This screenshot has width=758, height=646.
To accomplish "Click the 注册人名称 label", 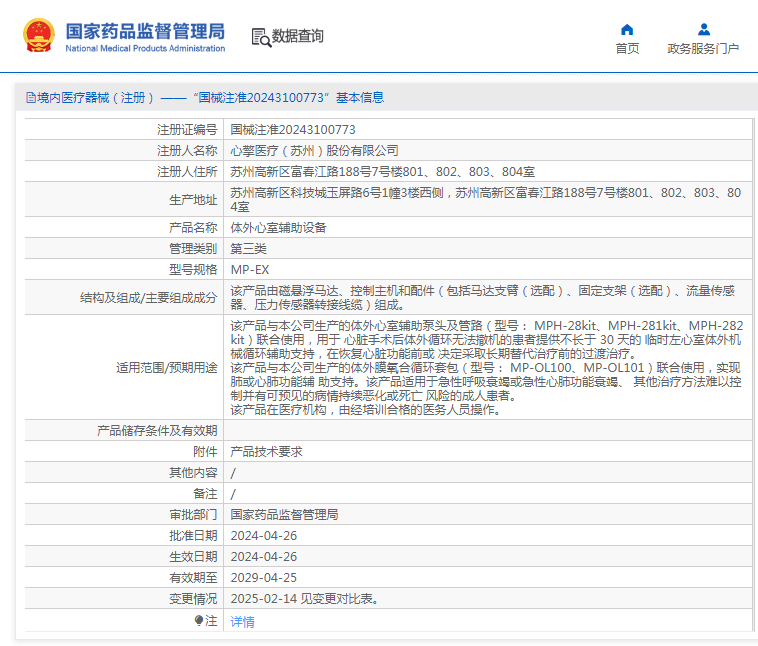I will (x=187, y=150).
